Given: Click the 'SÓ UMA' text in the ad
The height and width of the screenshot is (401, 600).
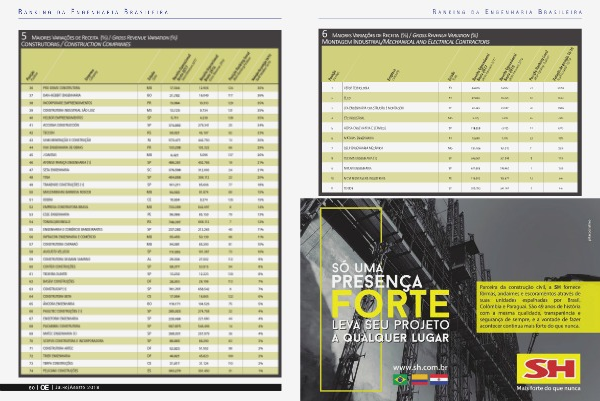Looking at the screenshot, I should (x=357, y=267).
